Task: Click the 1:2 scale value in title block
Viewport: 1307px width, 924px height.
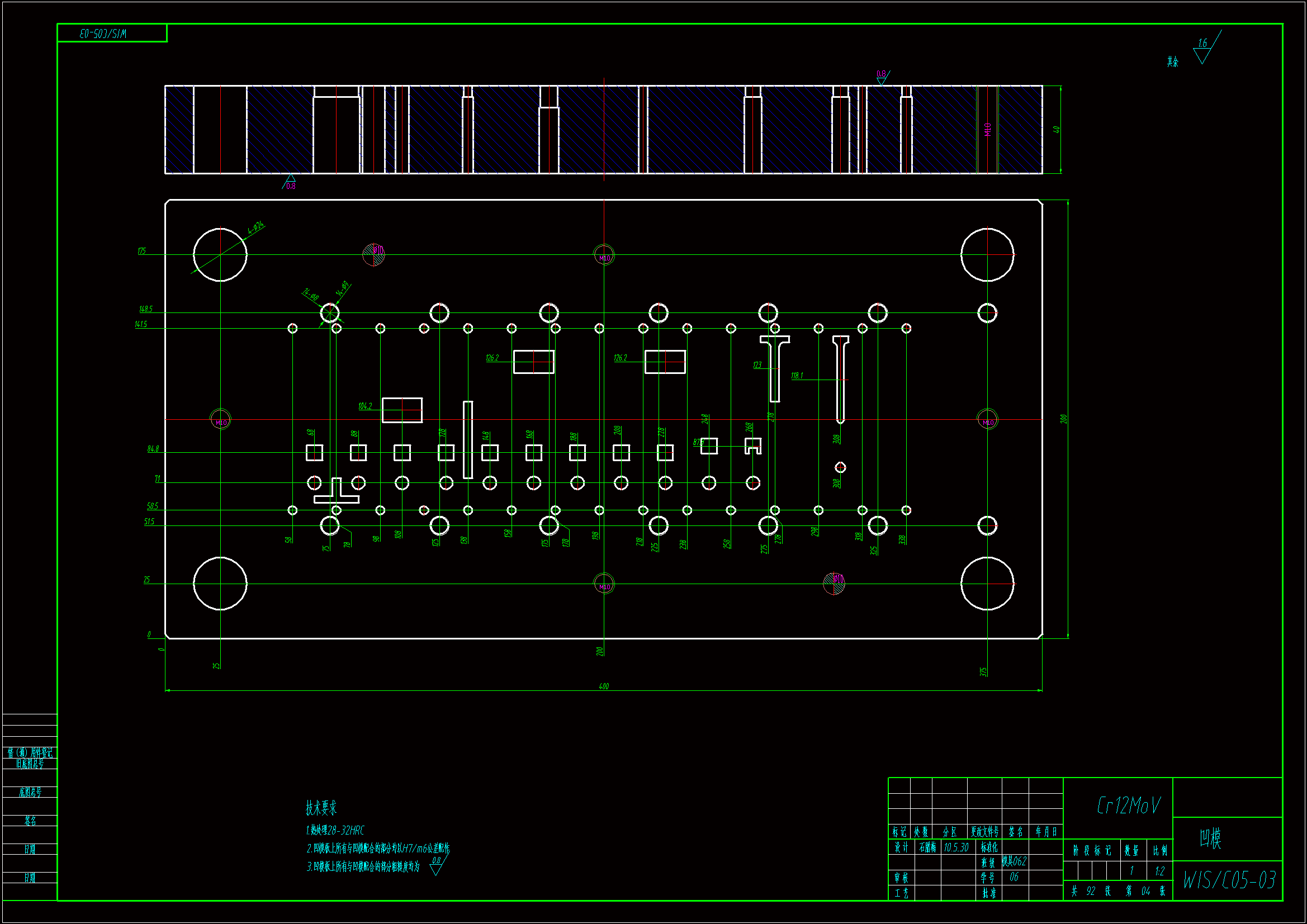Action: (x=1159, y=871)
